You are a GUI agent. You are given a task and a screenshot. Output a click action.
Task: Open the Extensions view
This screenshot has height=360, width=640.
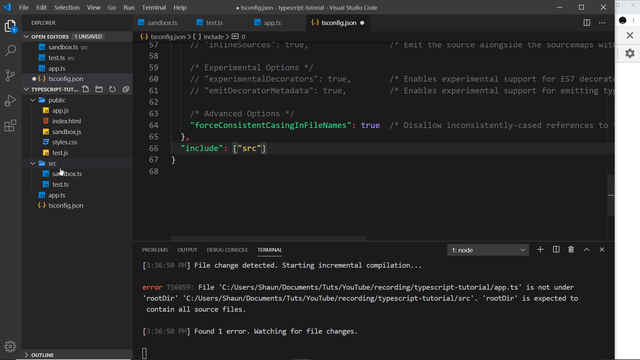[10, 126]
